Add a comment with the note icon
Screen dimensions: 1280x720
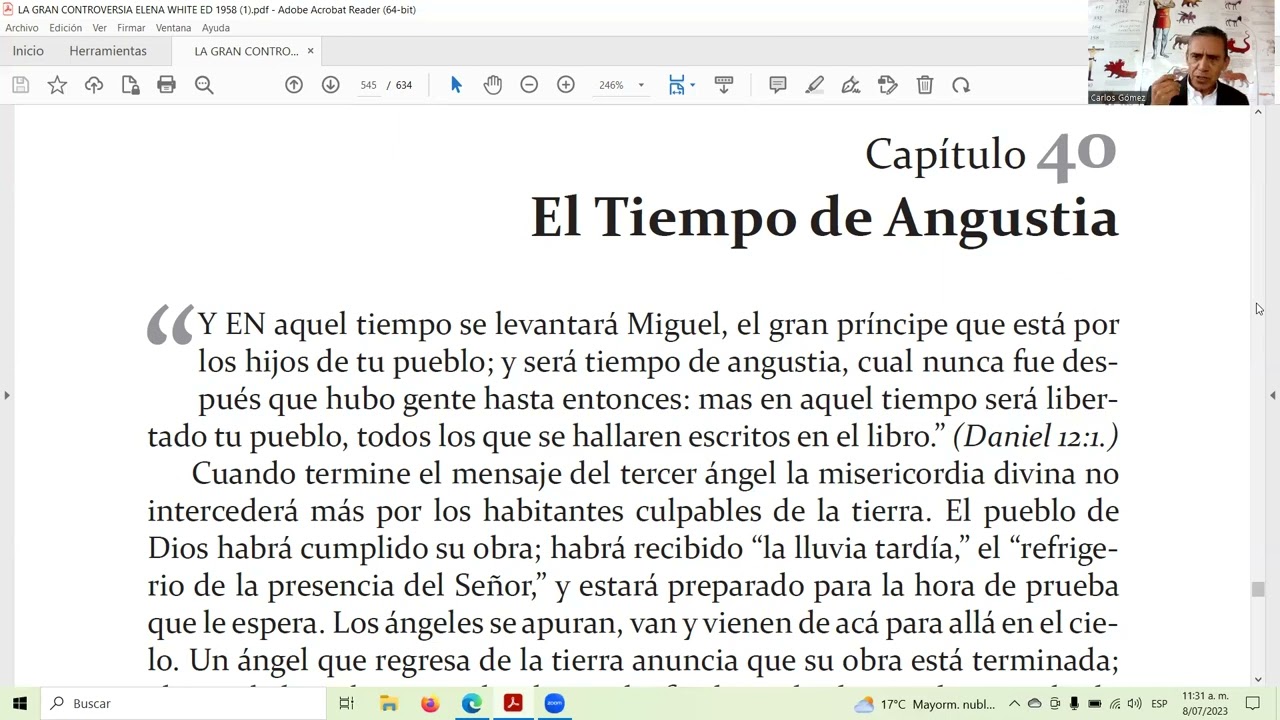click(x=778, y=85)
